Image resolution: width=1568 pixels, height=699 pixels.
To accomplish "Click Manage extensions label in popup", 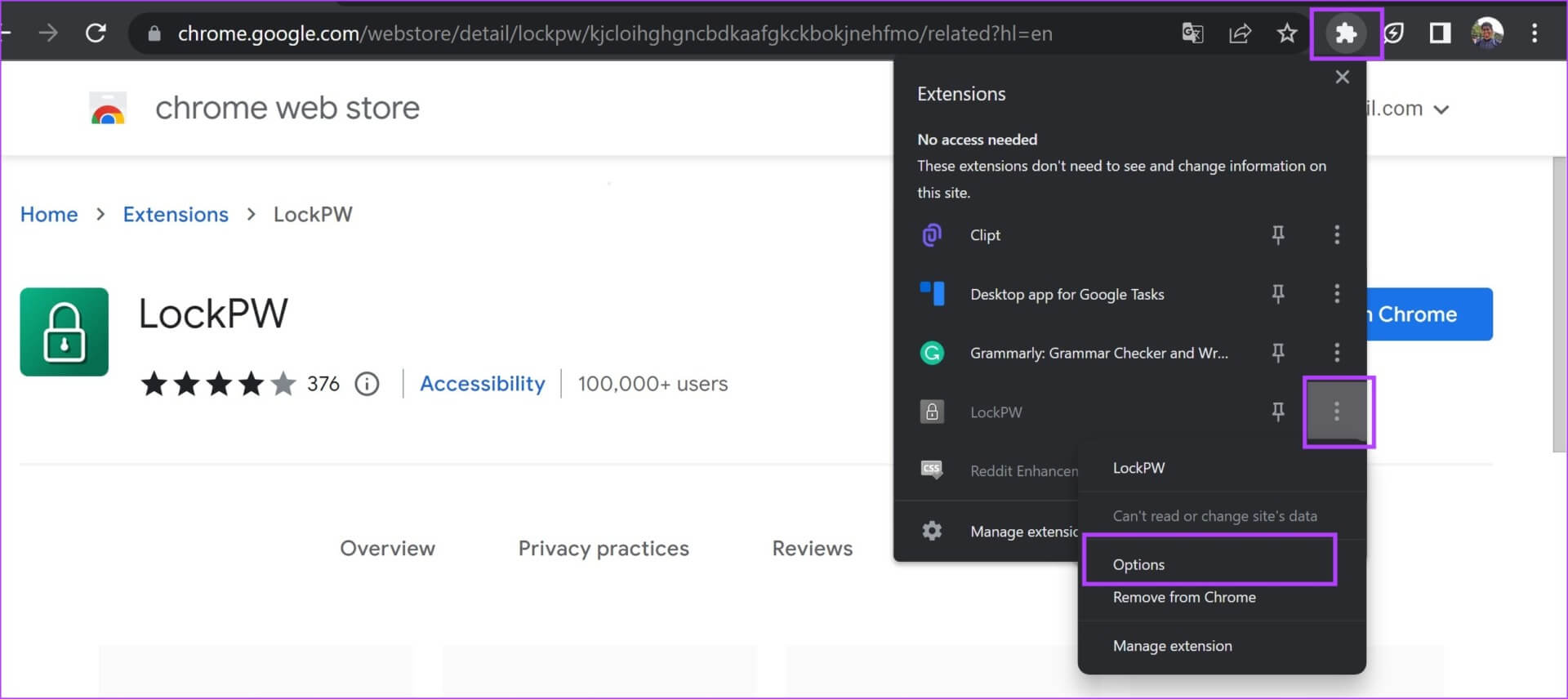I will [x=1024, y=532].
